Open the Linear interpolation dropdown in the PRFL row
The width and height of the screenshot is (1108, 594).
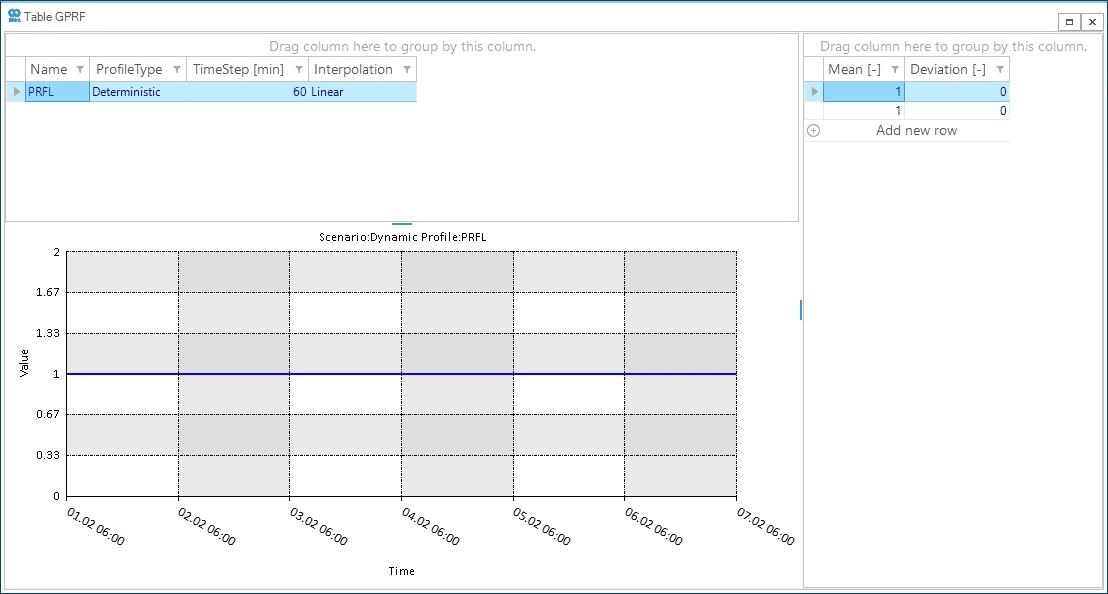[x=327, y=91]
